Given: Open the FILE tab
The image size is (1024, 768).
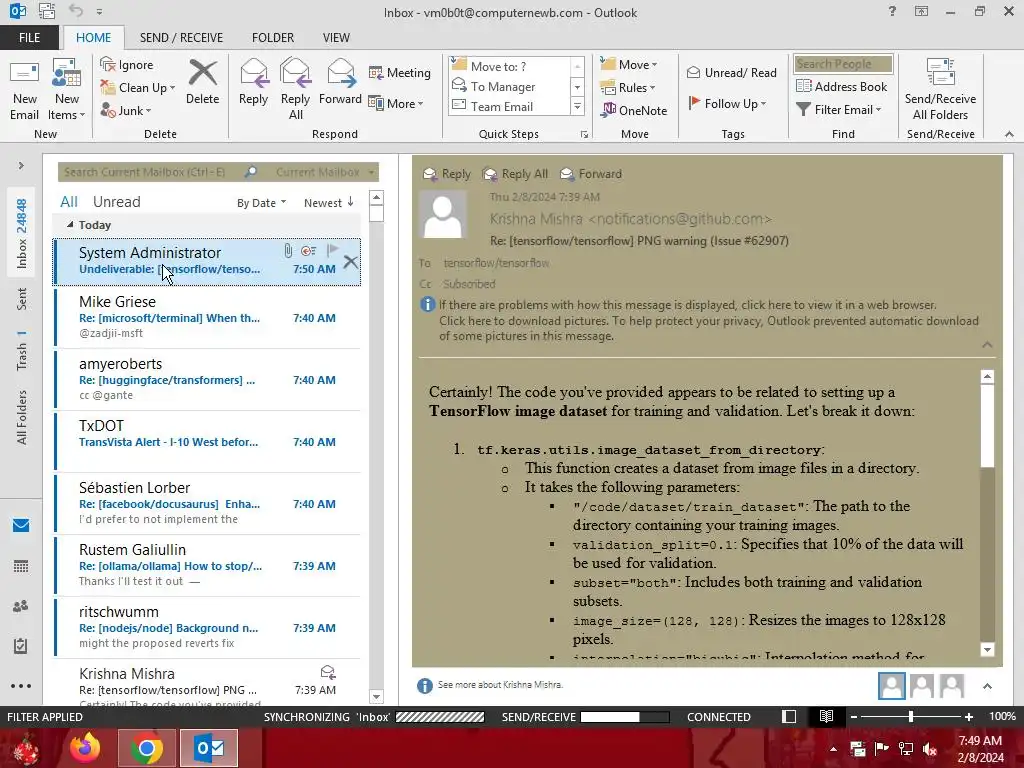Looking at the screenshot, I should tap(29, 37).
